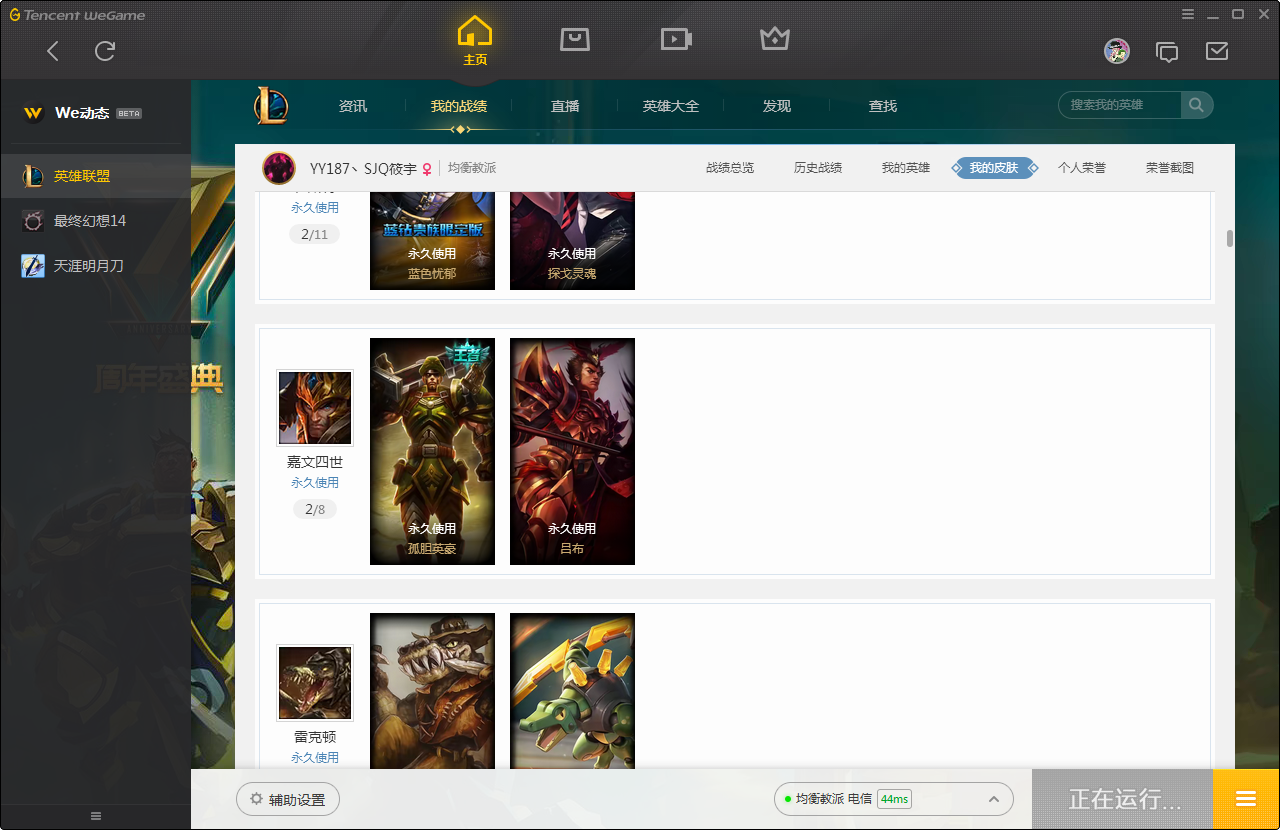Open the 资讯 navigation tab
Viewport: 1280px width, 830px height.
tap(353, 106)
